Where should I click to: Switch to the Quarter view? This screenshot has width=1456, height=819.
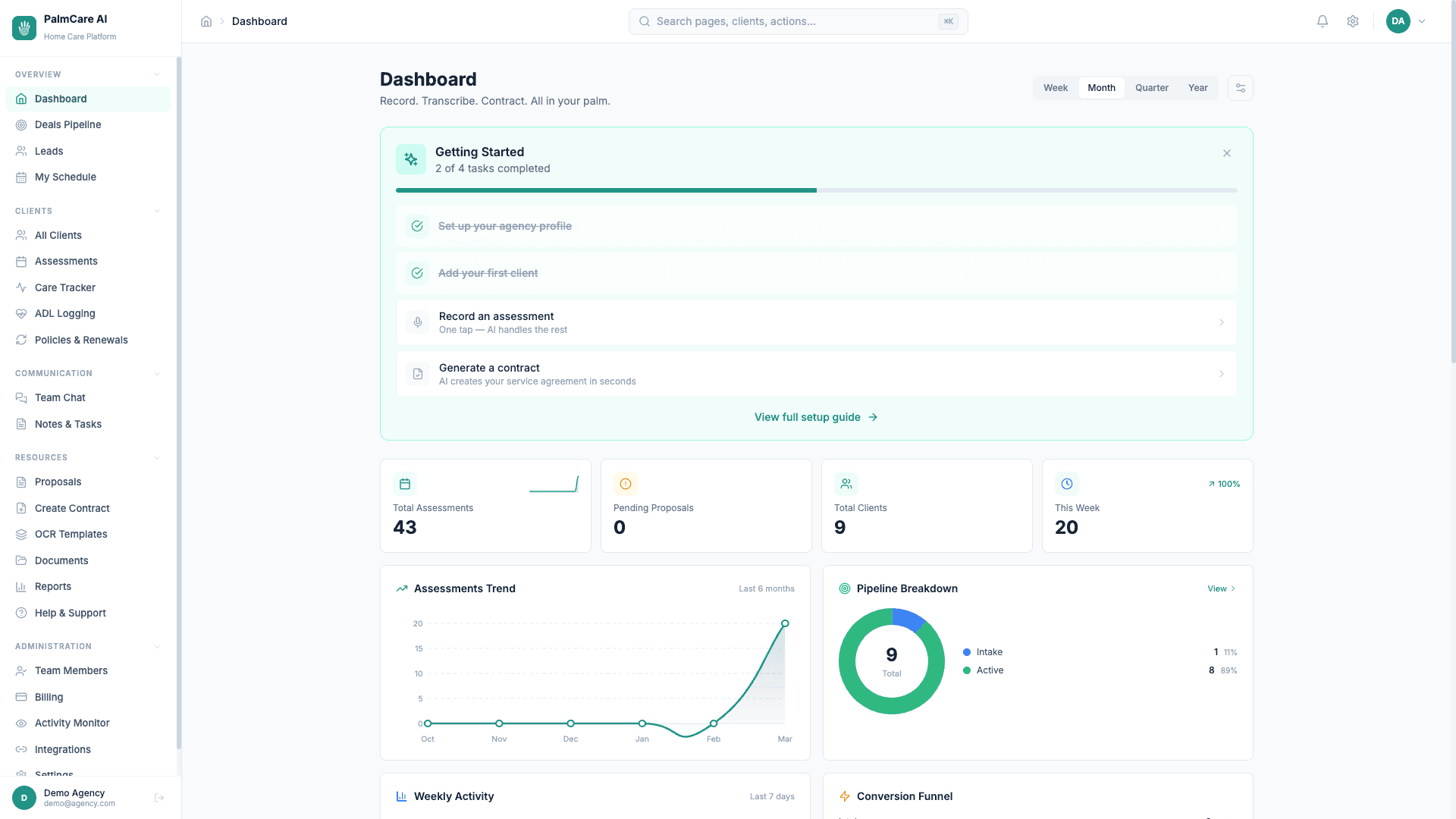(x=1151, y=87)
